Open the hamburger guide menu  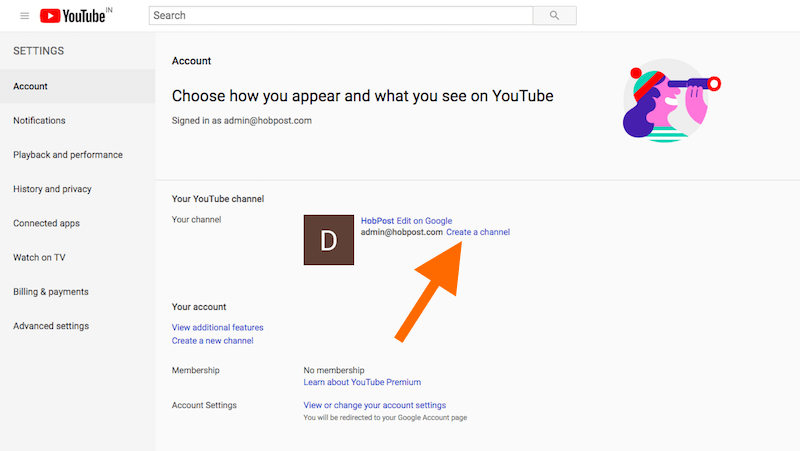pos(24,16)
